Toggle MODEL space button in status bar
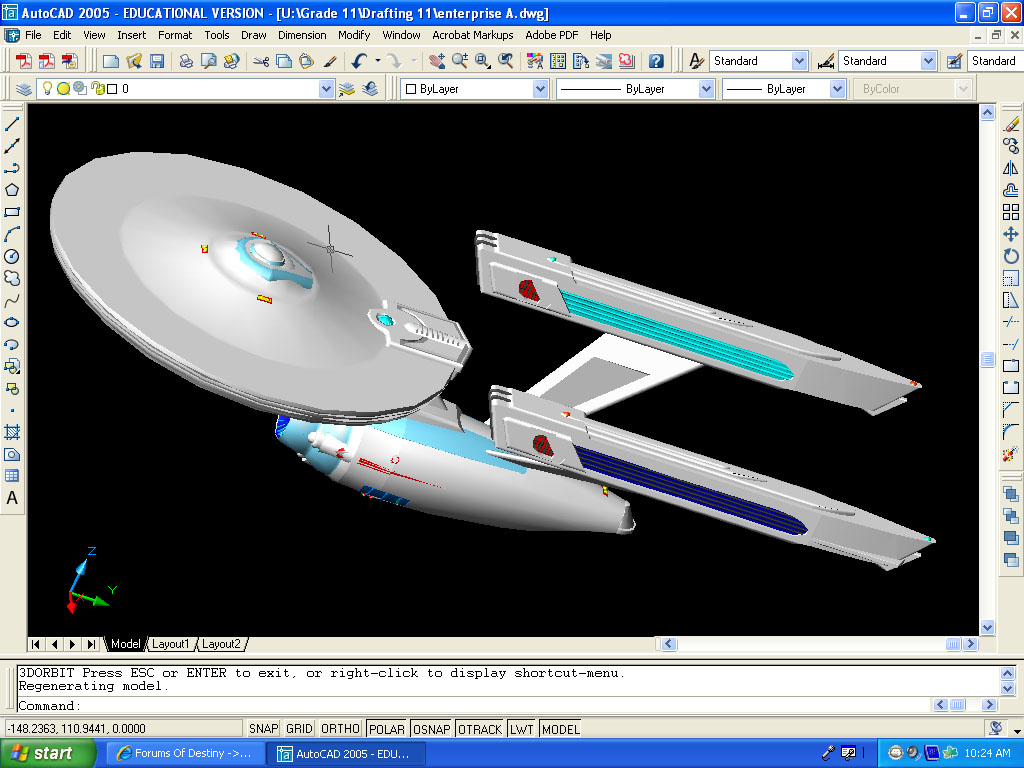This screenshot has height=768, width=1024. pyautogui.click(x=560, y=729)
